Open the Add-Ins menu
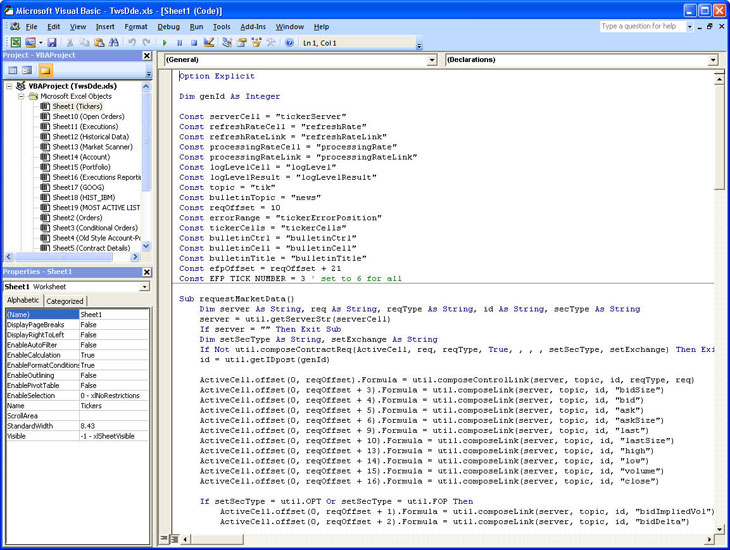The height and width of the screenshot is (550, 730). (253, 27)
